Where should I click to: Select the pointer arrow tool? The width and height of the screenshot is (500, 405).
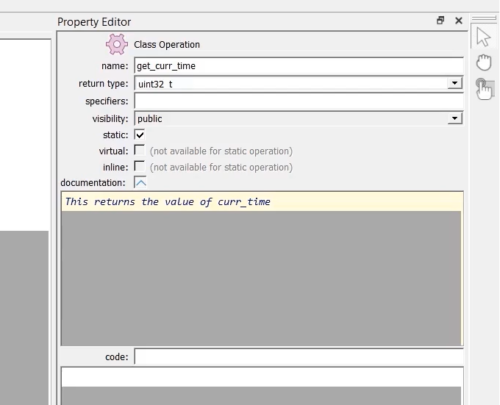pos(483,37)
